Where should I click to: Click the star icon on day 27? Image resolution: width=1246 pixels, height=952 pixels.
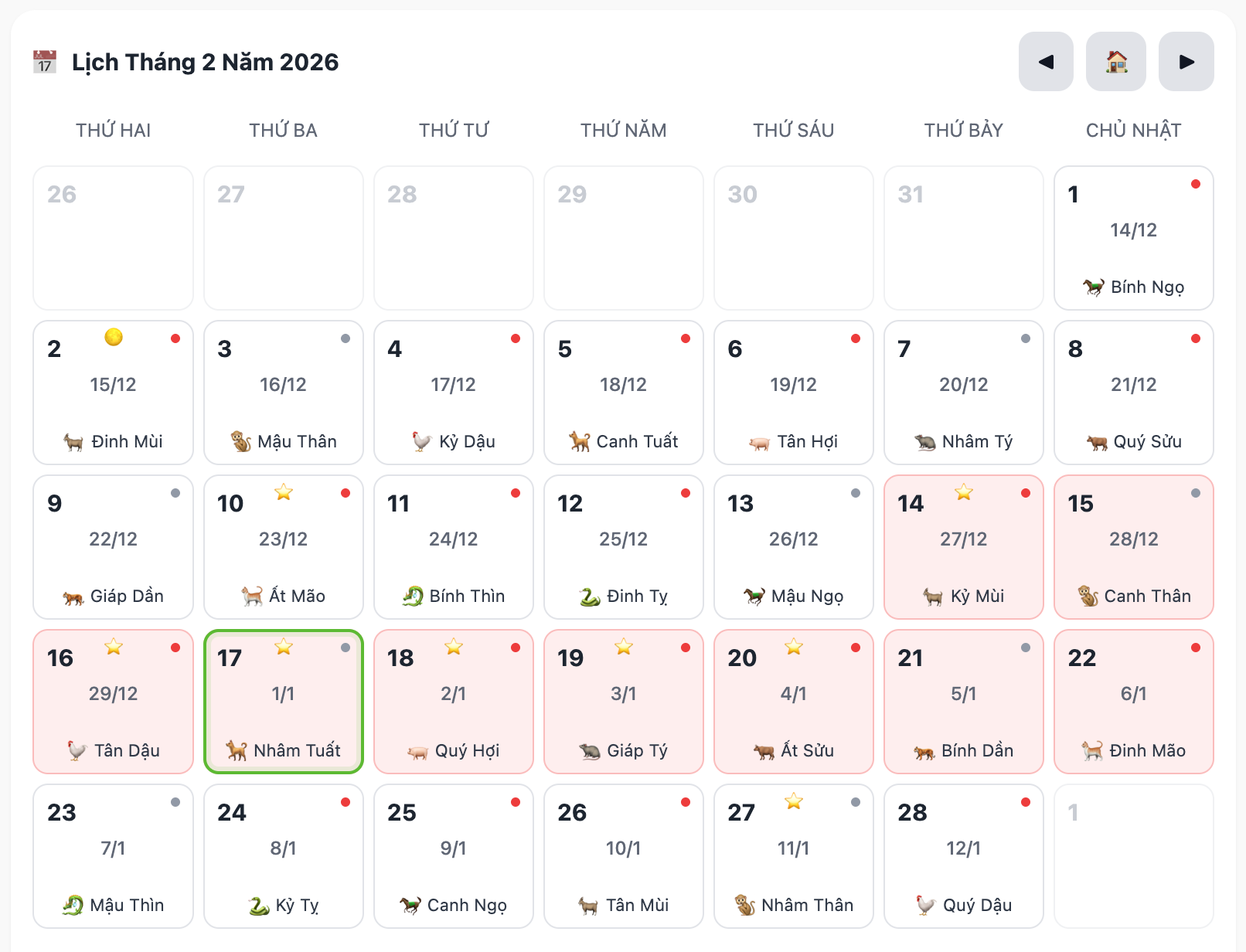pos(794,801)
